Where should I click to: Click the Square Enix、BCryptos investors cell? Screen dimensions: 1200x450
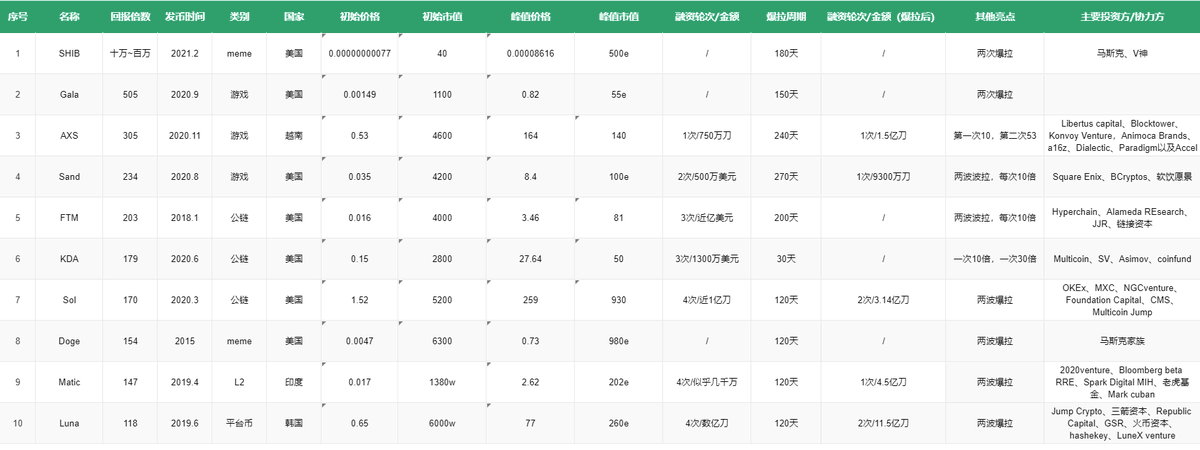(1122, 176)
